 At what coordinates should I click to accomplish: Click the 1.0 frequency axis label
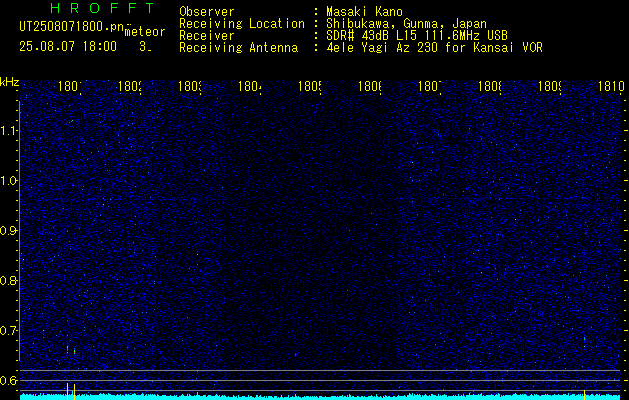pyautogui.click(x=9, y=181)
